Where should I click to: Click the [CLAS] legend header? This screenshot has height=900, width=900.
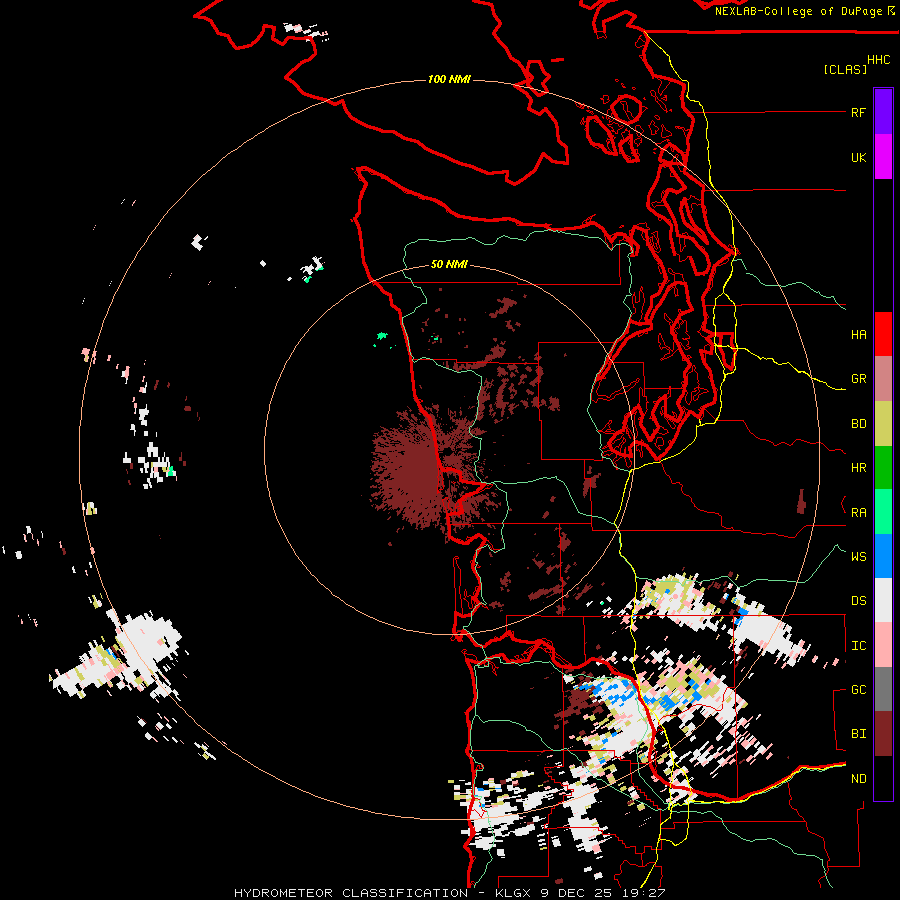coord(845,69)
